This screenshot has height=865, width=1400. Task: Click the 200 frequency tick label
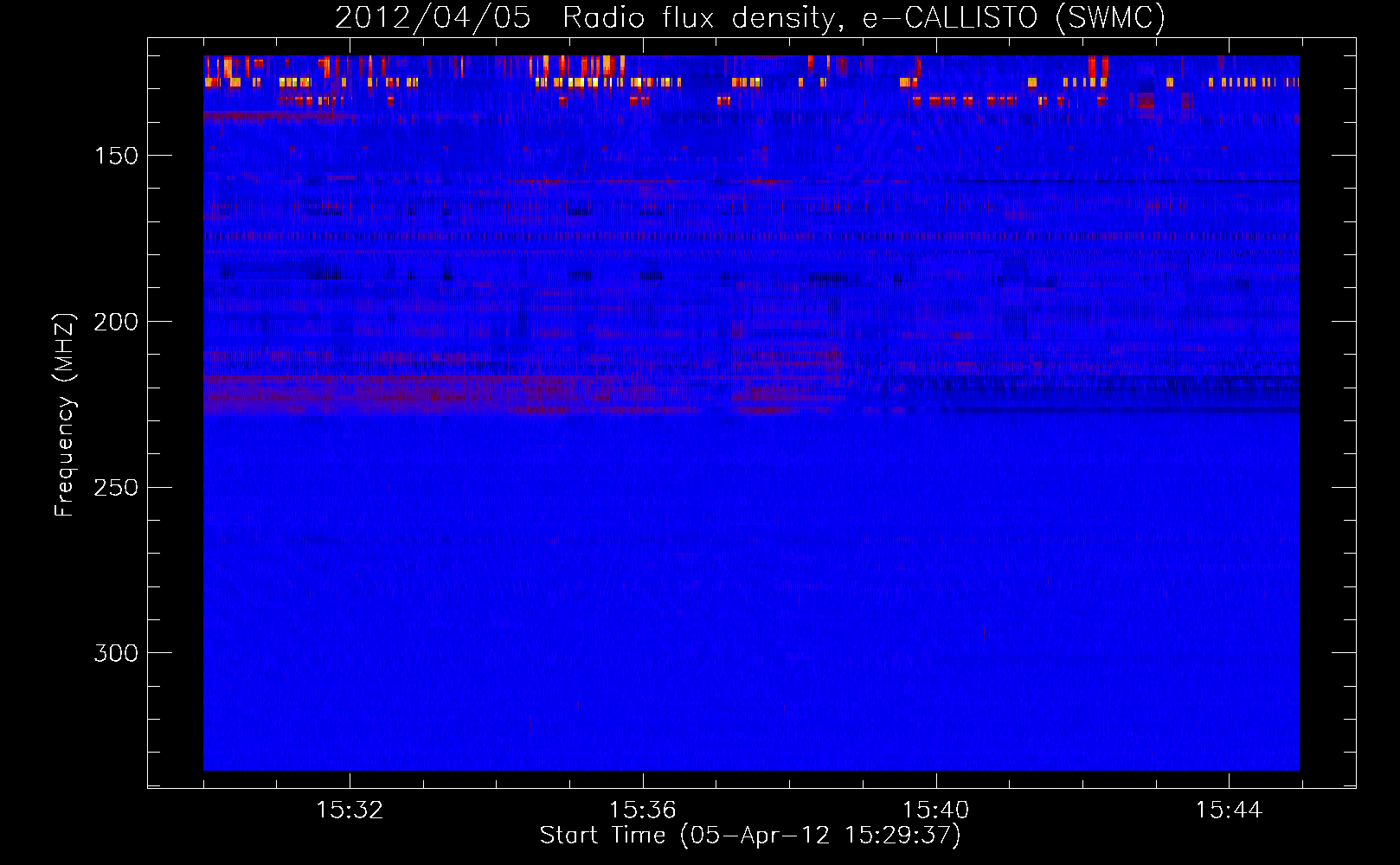[x=116, y=322]
